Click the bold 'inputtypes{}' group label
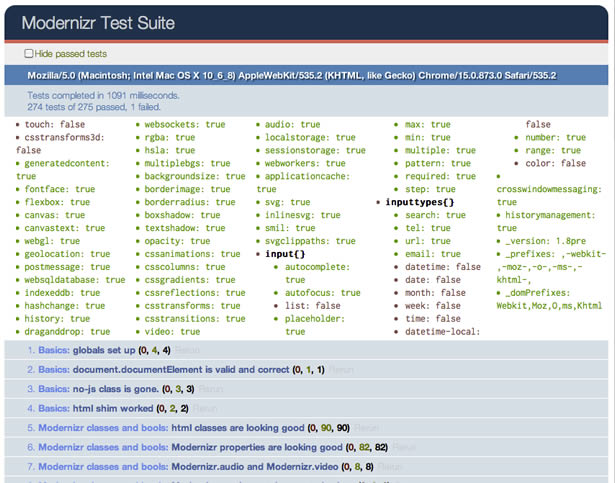 point(420,202)
